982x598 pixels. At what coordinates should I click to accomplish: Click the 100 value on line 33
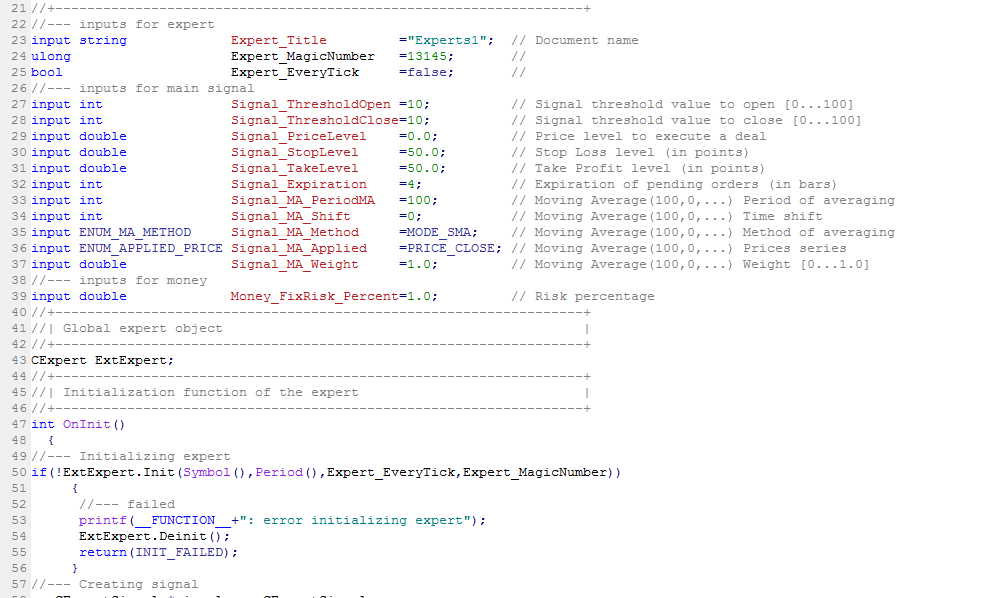419,200
